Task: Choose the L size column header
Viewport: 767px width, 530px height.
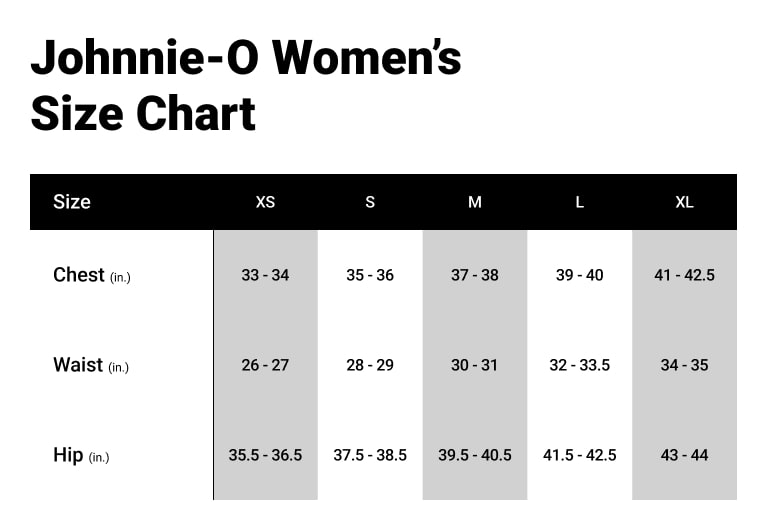Action: 580,202
